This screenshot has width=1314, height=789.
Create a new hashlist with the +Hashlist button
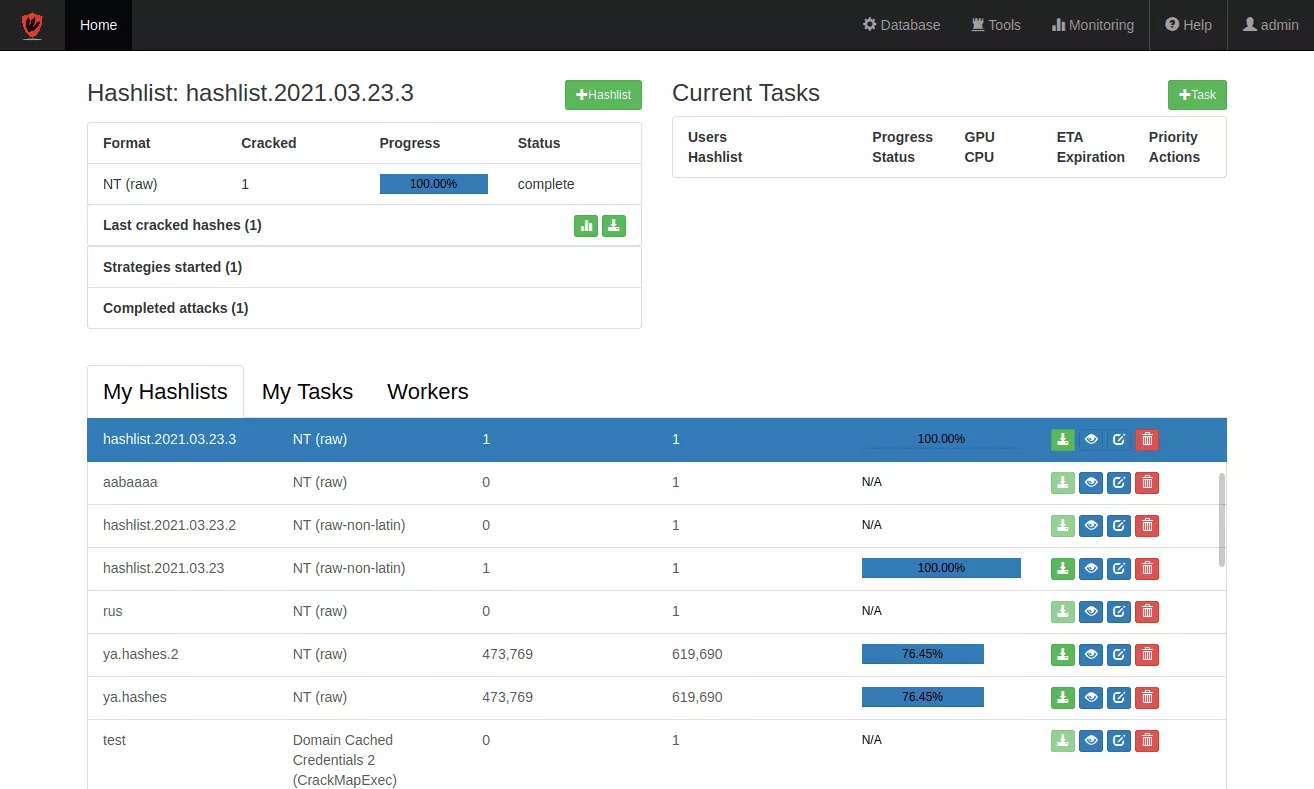point(603,94)
